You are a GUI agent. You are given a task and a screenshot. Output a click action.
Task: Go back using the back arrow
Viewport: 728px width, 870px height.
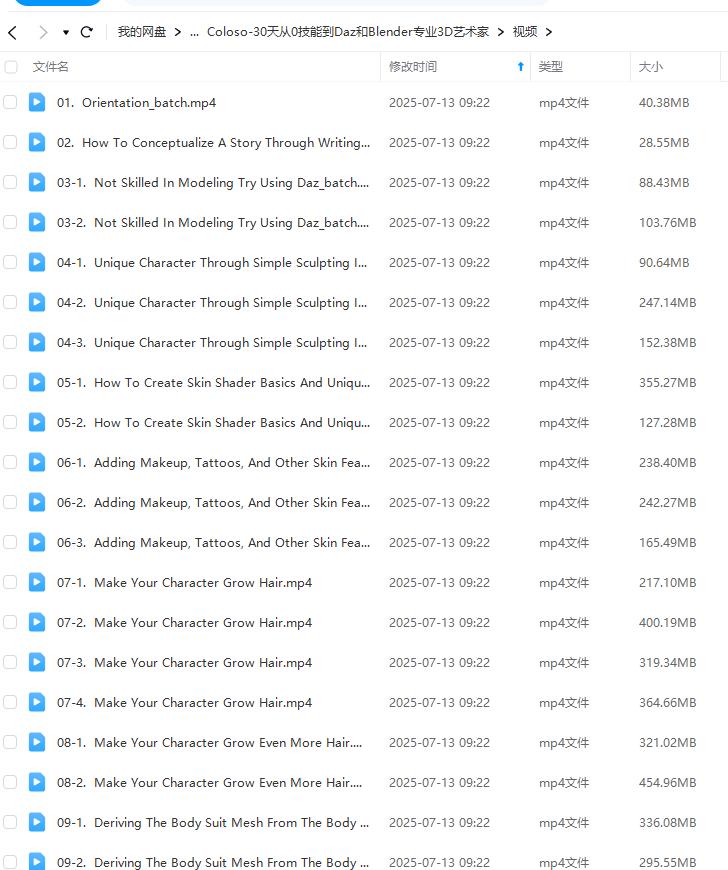click(x=12, y=32)
